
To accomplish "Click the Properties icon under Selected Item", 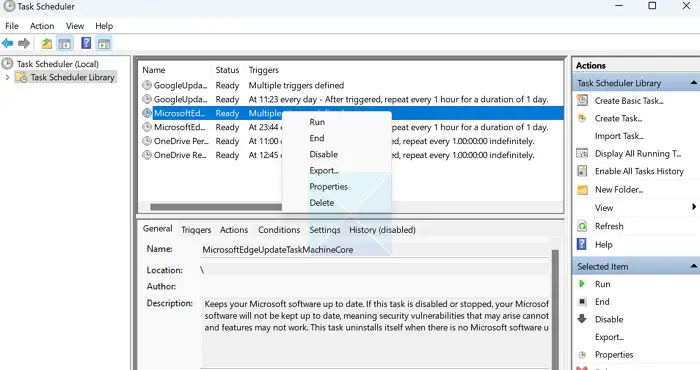I will click(582, 355).
